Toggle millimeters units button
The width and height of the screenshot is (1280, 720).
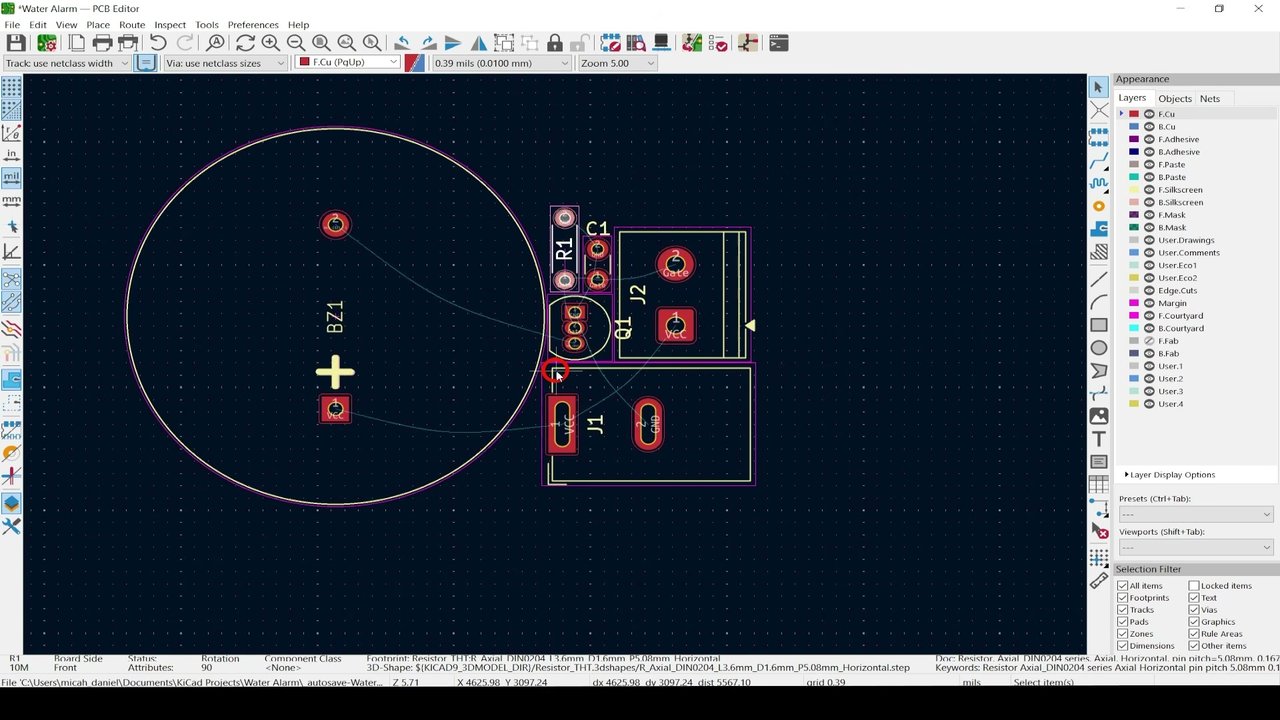point(11,201)
